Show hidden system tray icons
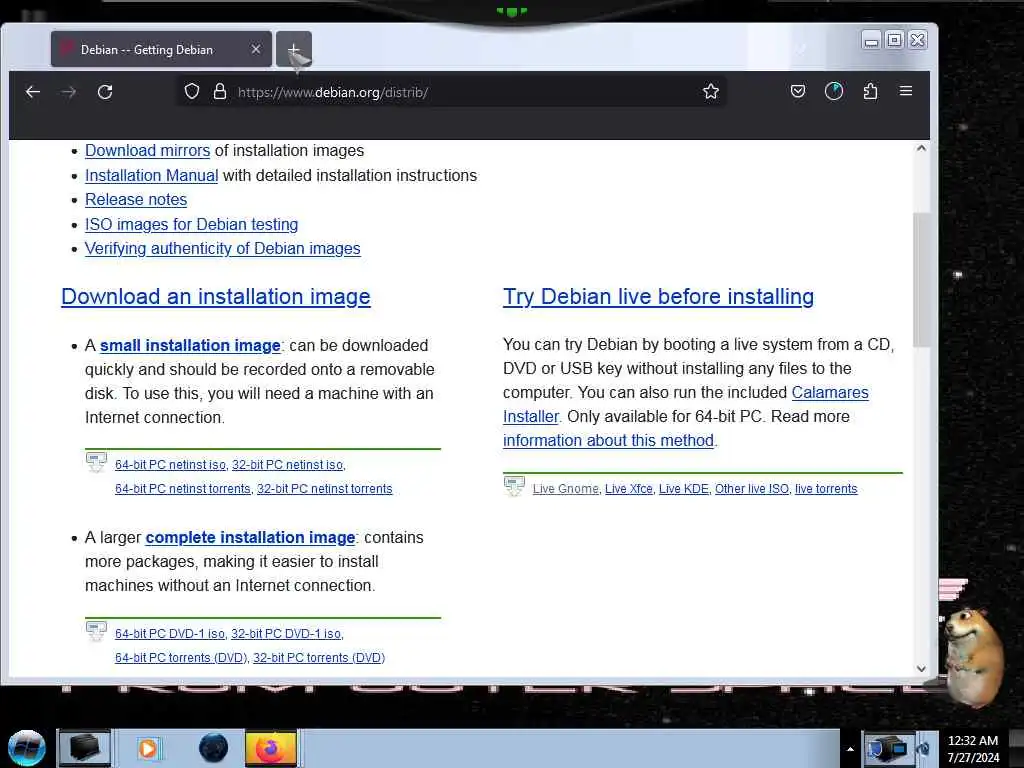1024x768 pixels. 850,749
